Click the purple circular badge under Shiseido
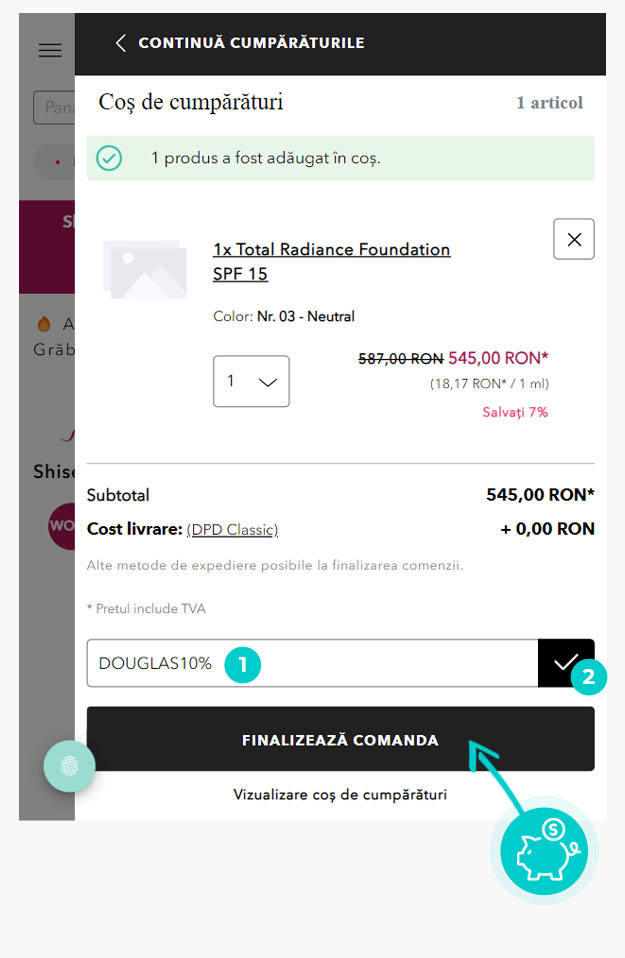This screenshot has width=625, height=958. [61, 527]
